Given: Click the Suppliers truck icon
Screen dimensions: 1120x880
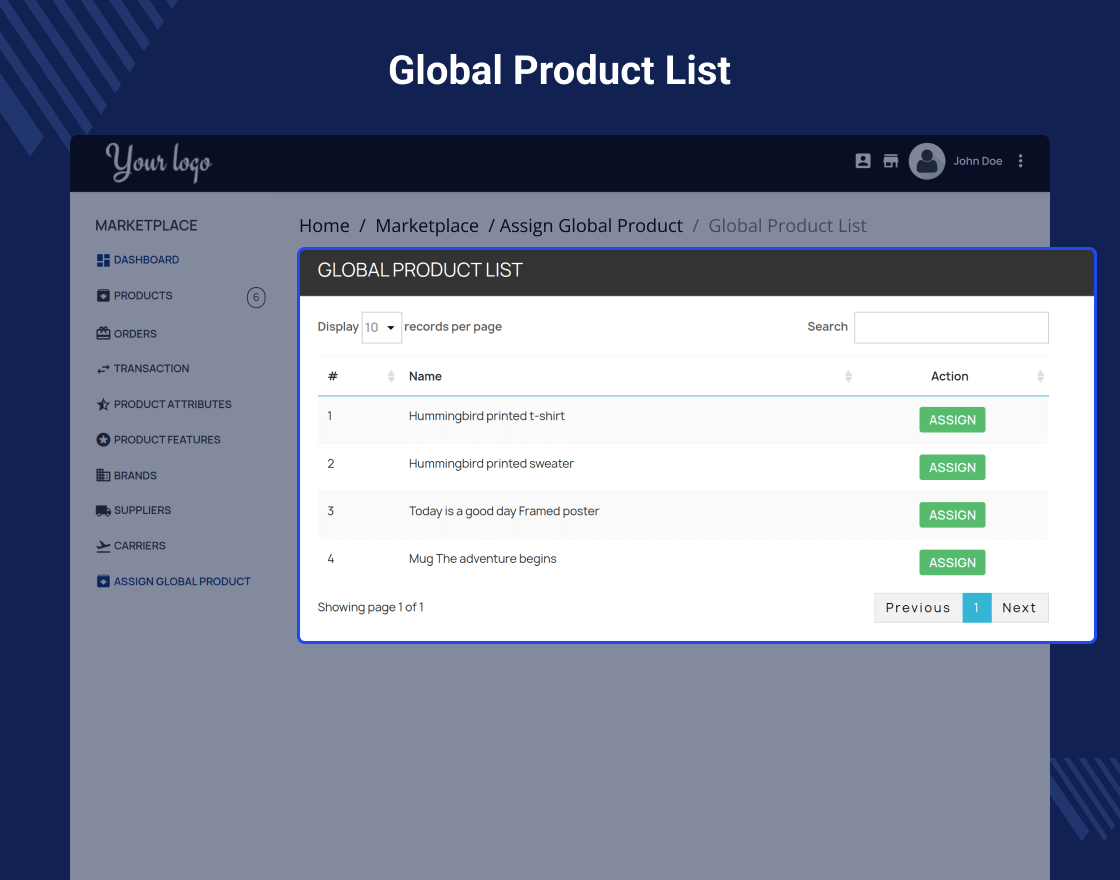Looking at the screenshot, I should point(104,510).
